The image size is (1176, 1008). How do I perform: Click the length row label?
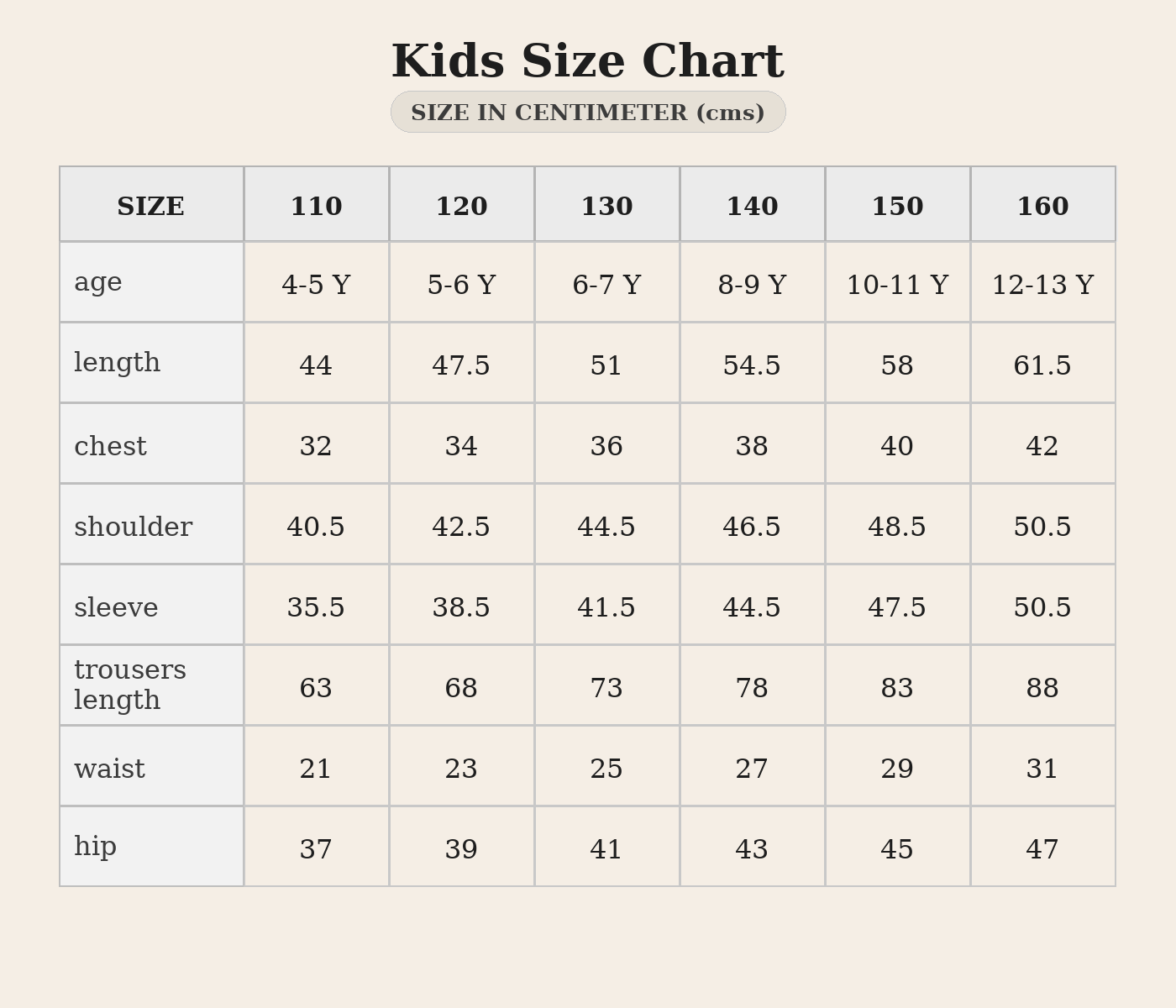coord(117,363)
